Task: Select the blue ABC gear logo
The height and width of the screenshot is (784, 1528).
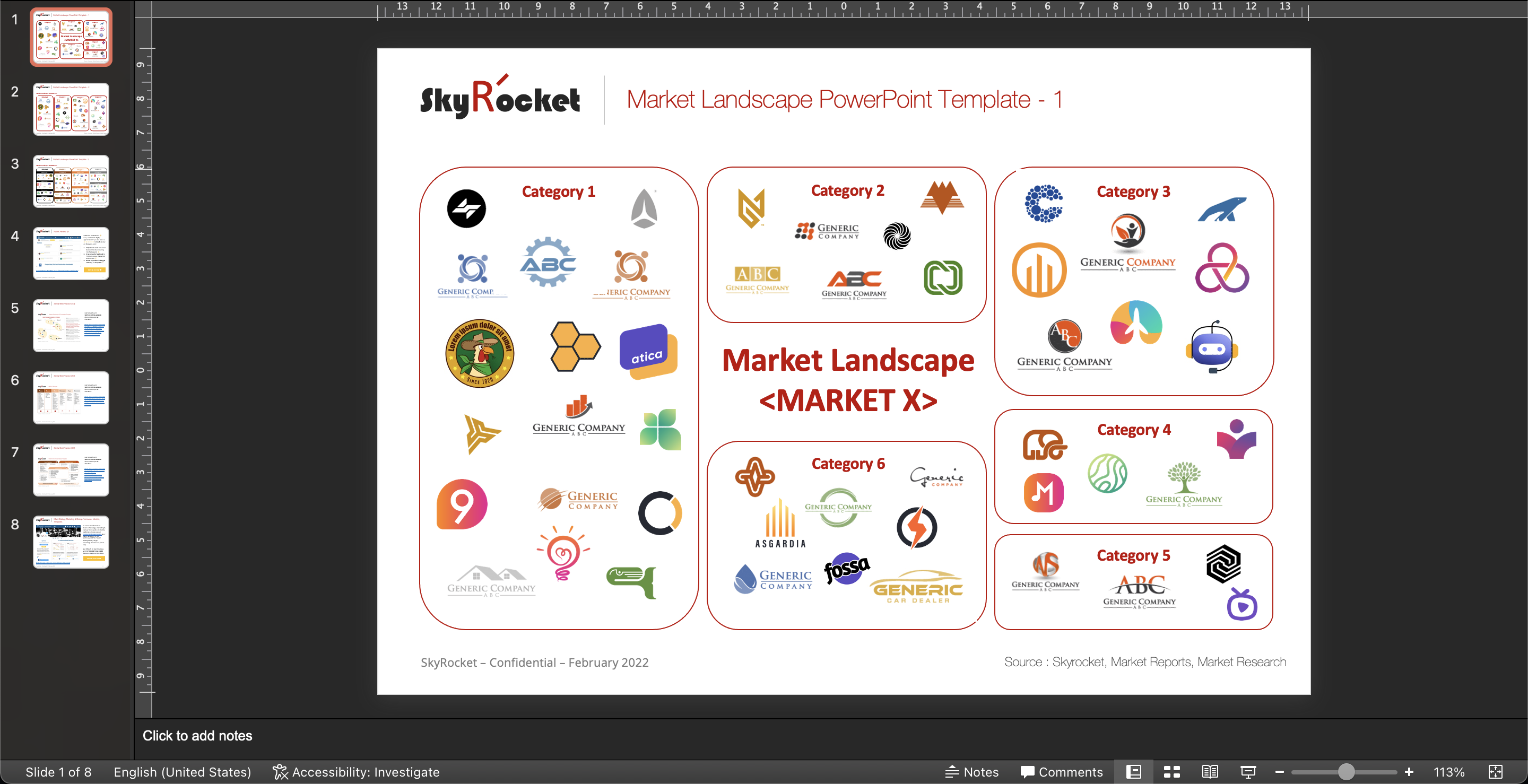Action: click(x=548, y=262)
